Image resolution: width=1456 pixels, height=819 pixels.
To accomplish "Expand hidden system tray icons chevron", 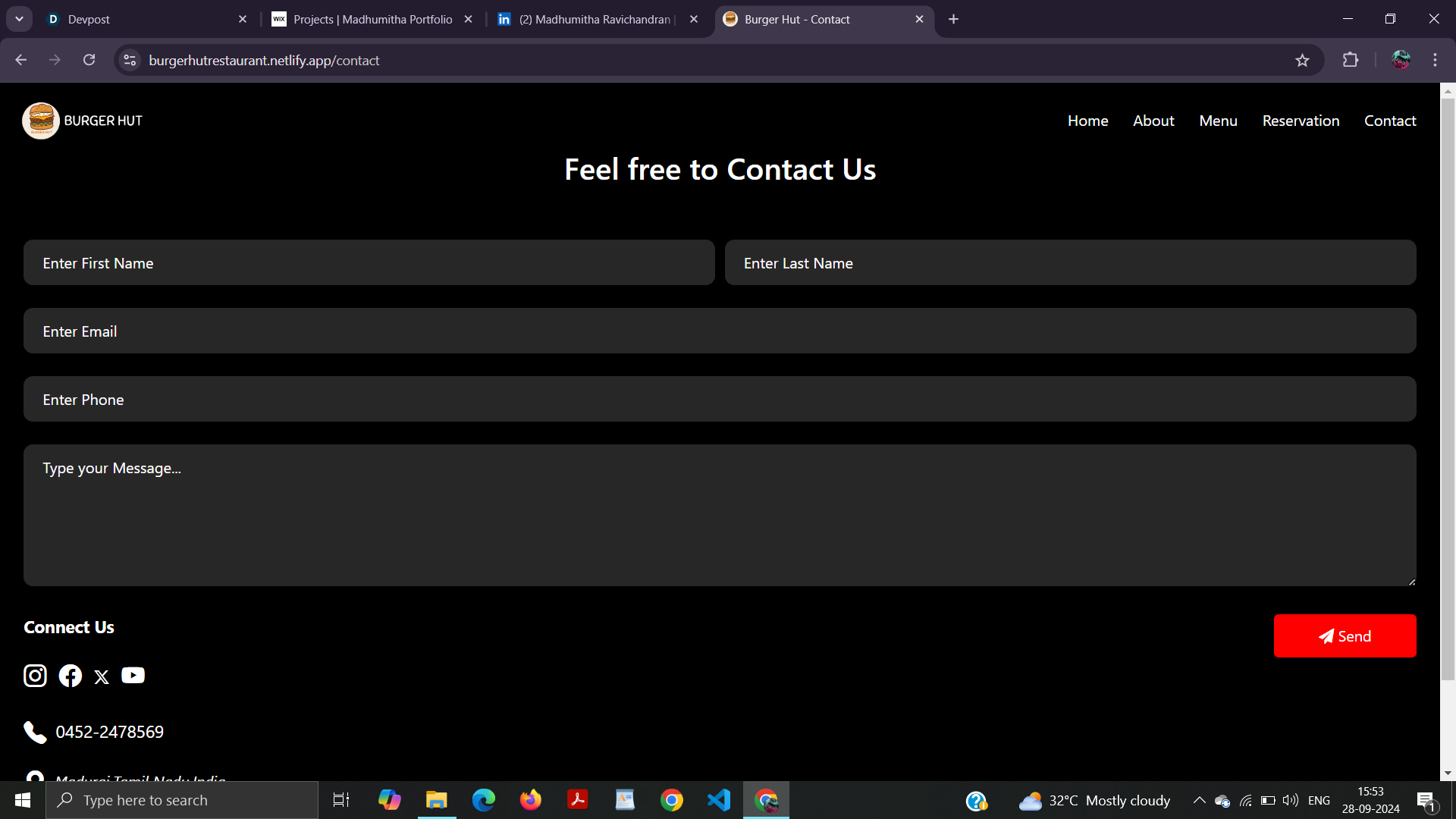I will 1199,800.
